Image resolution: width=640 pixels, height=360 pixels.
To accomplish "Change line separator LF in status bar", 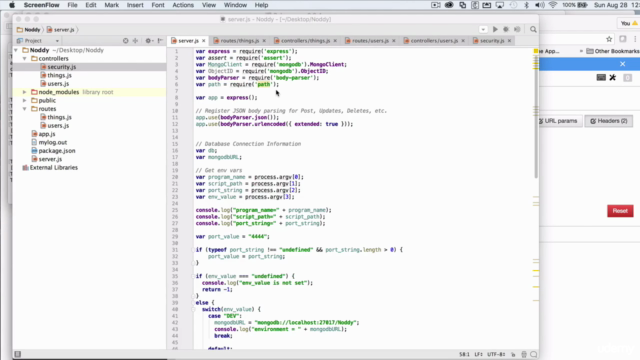I will pyautogui.click(x=478, y=354).
